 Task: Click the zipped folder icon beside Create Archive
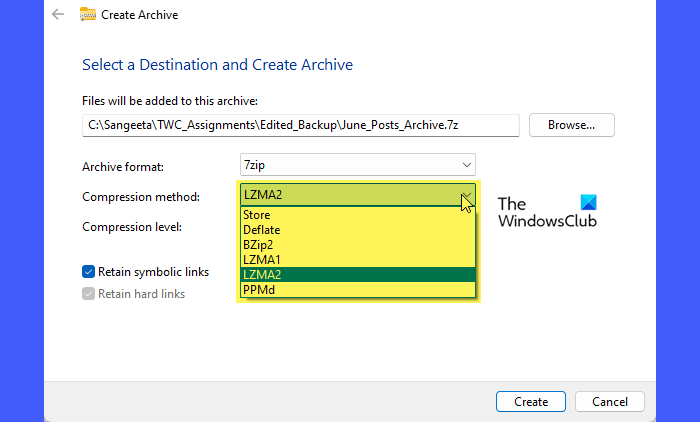pos(88,14)
